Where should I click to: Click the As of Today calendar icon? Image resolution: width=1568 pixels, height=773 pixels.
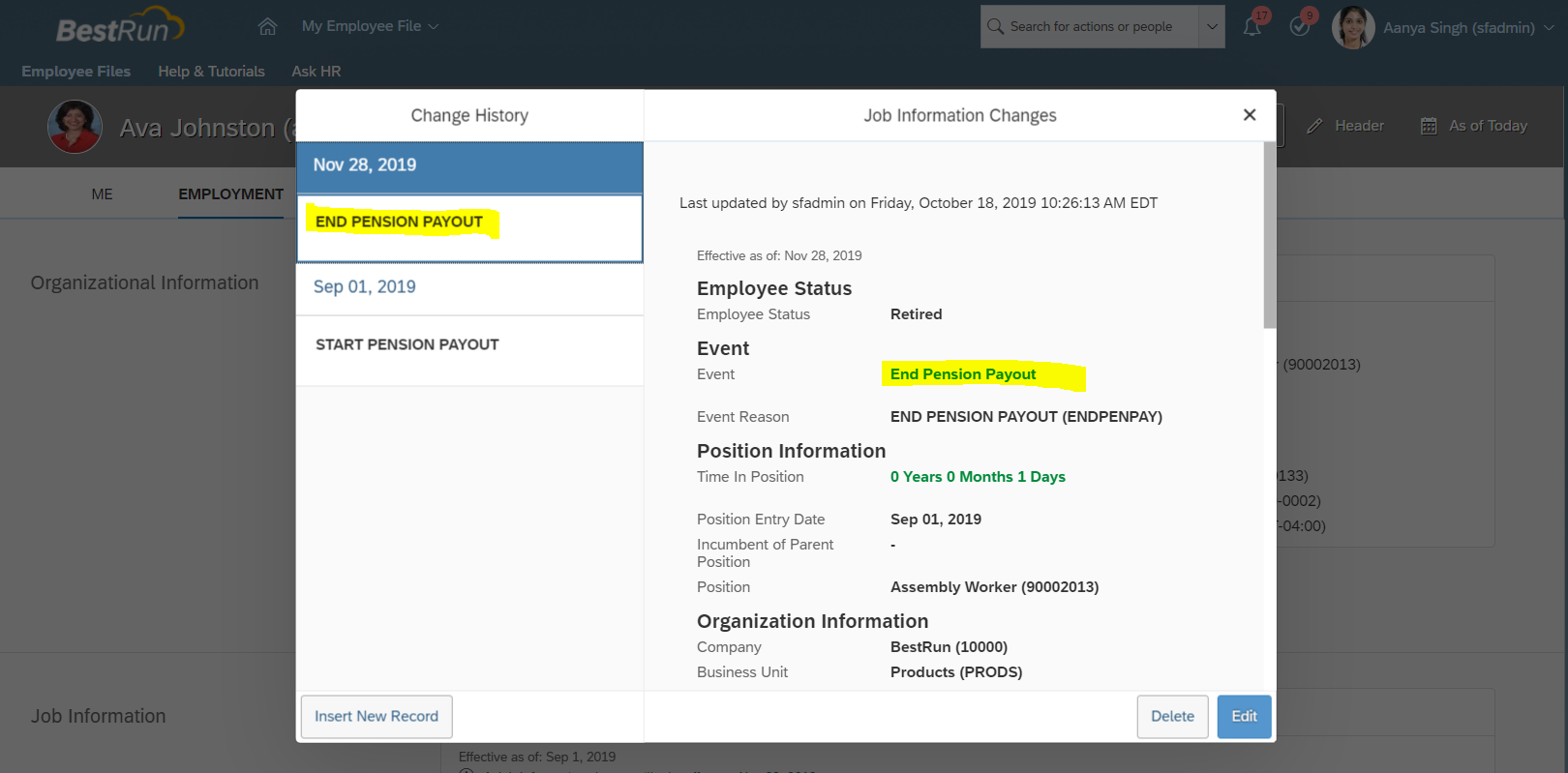[1429, 126]
